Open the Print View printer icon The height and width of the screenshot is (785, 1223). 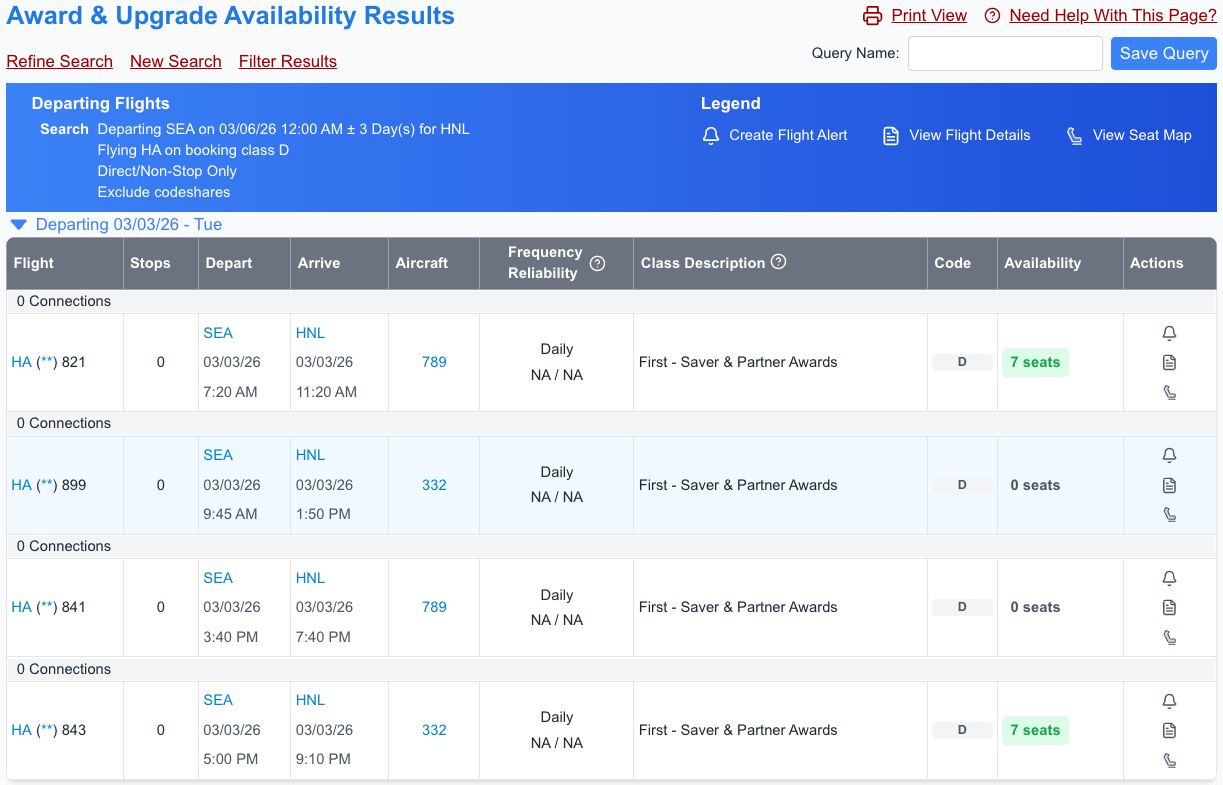point(873,15)
